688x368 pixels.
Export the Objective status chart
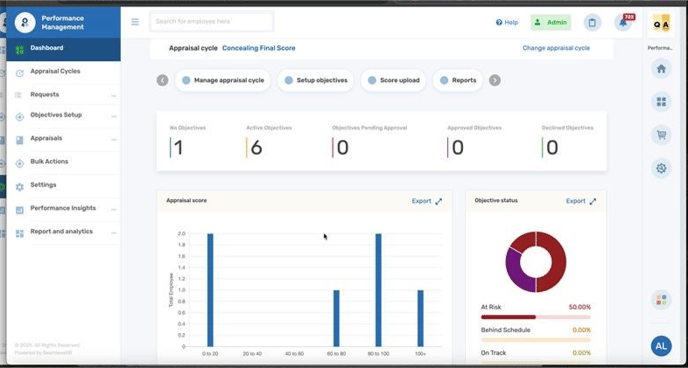click(575, 201)
